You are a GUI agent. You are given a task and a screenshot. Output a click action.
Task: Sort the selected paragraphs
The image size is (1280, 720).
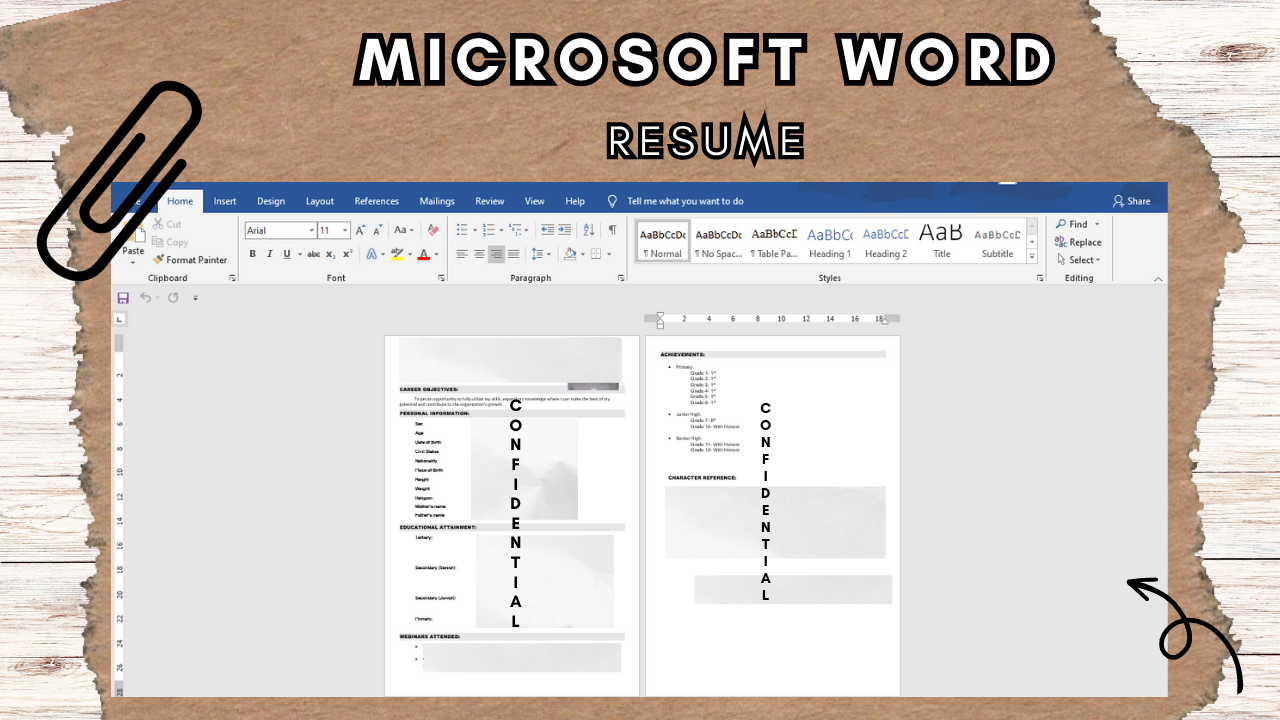(589, 230)
